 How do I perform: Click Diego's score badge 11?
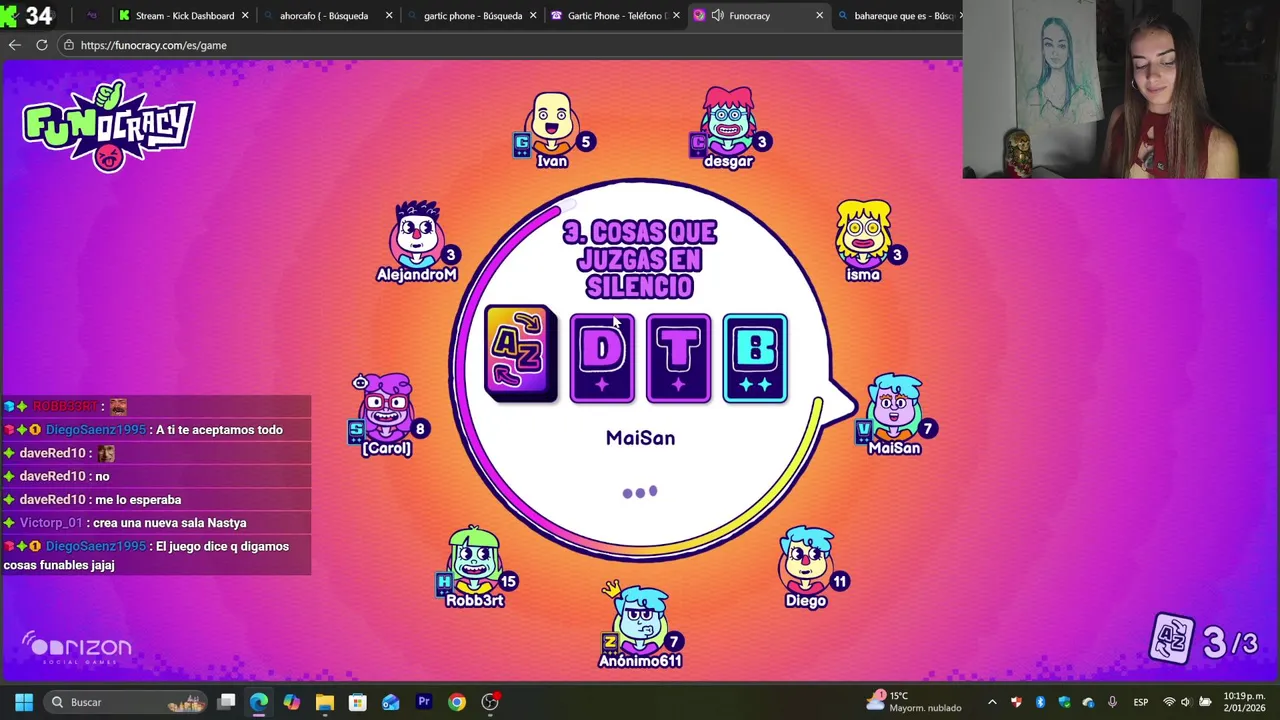click(x=840, y=581)
